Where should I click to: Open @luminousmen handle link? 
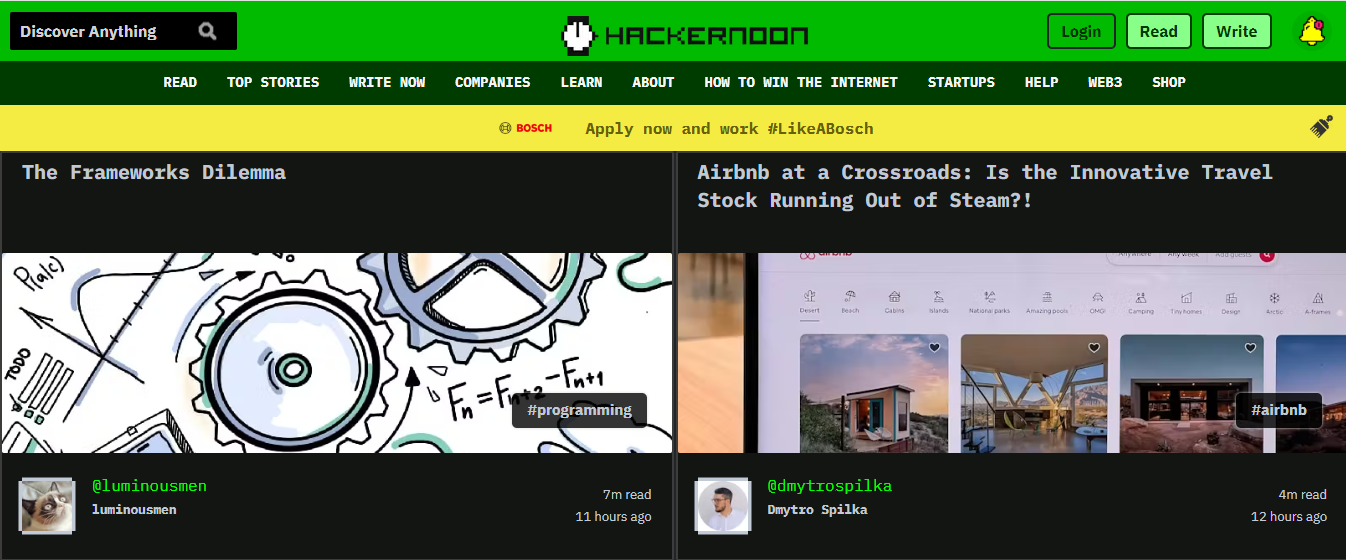pyautogui.click(x=149, y=486)
